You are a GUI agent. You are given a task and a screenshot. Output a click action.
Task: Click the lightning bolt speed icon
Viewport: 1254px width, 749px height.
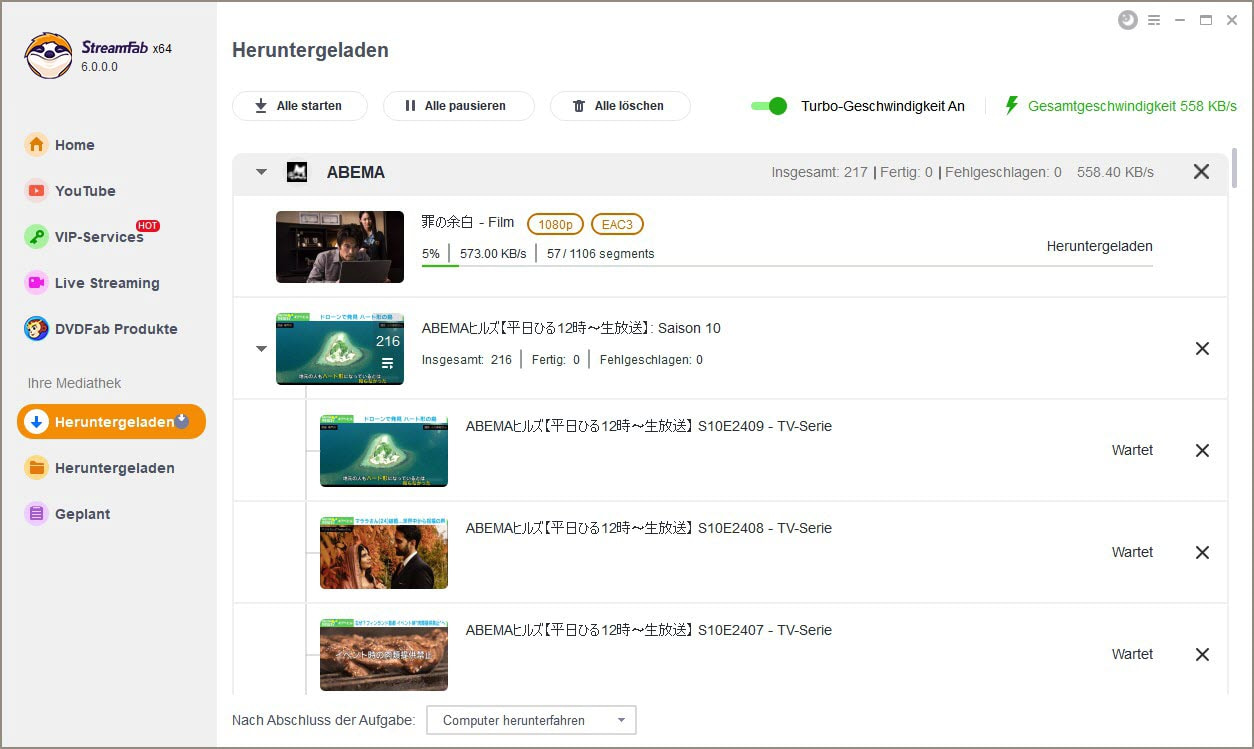1012,105
